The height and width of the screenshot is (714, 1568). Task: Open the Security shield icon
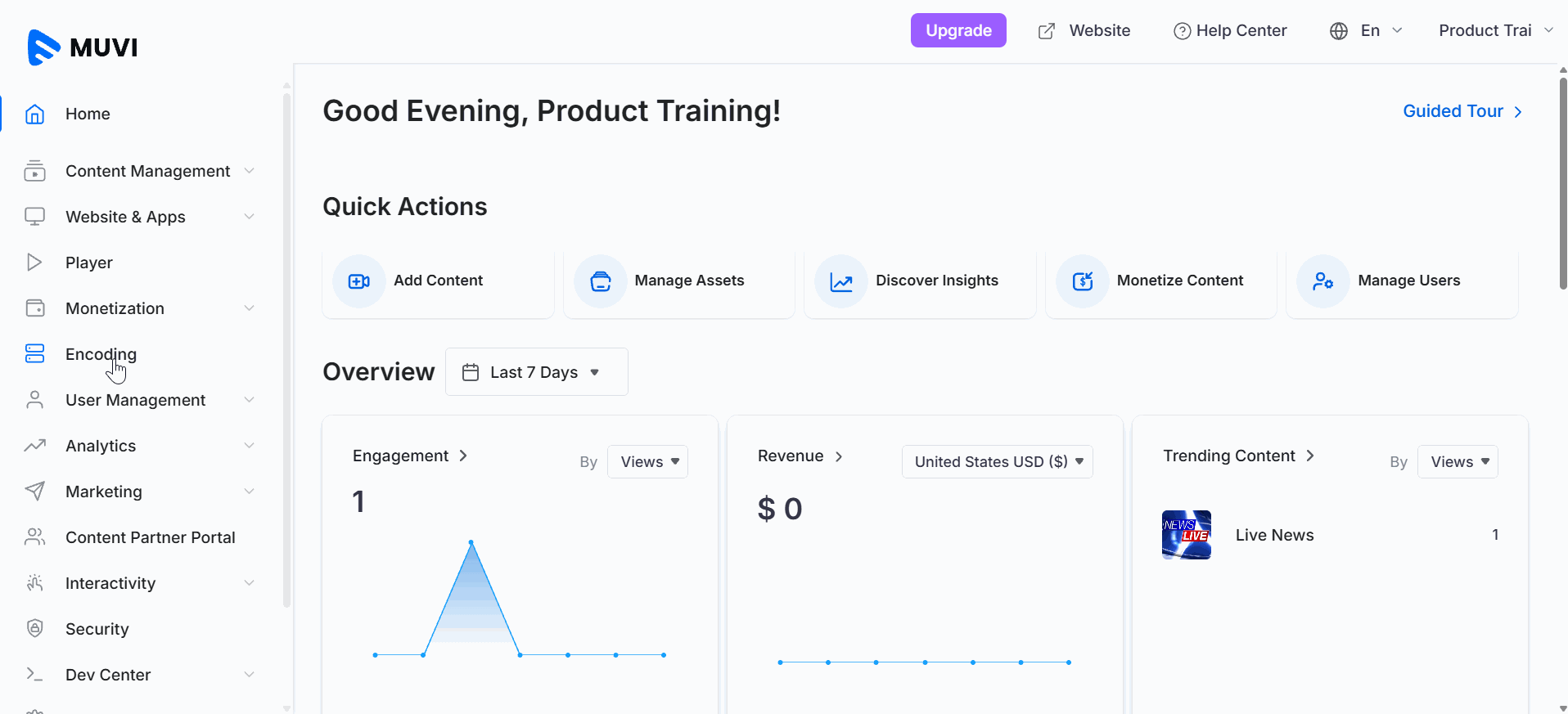(x=34, y=628)
